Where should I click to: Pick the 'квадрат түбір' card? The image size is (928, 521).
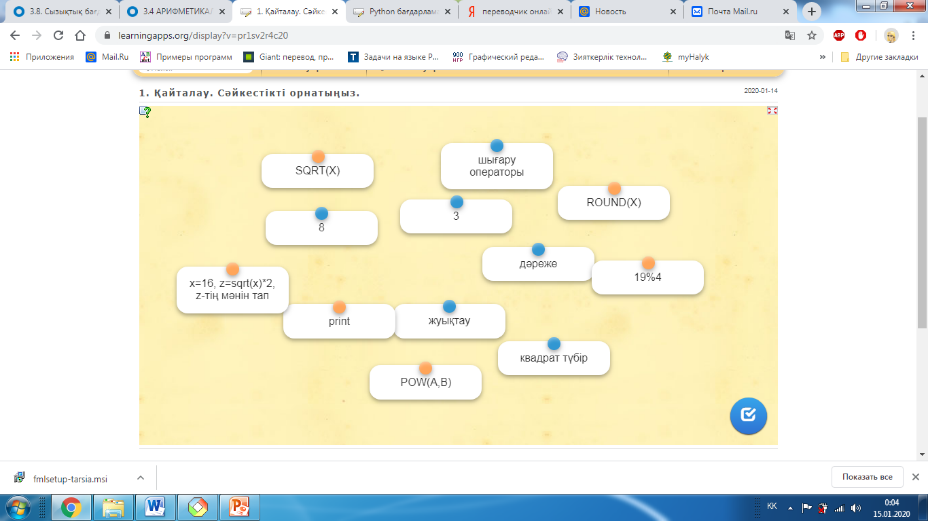click(x=554, y=358)
